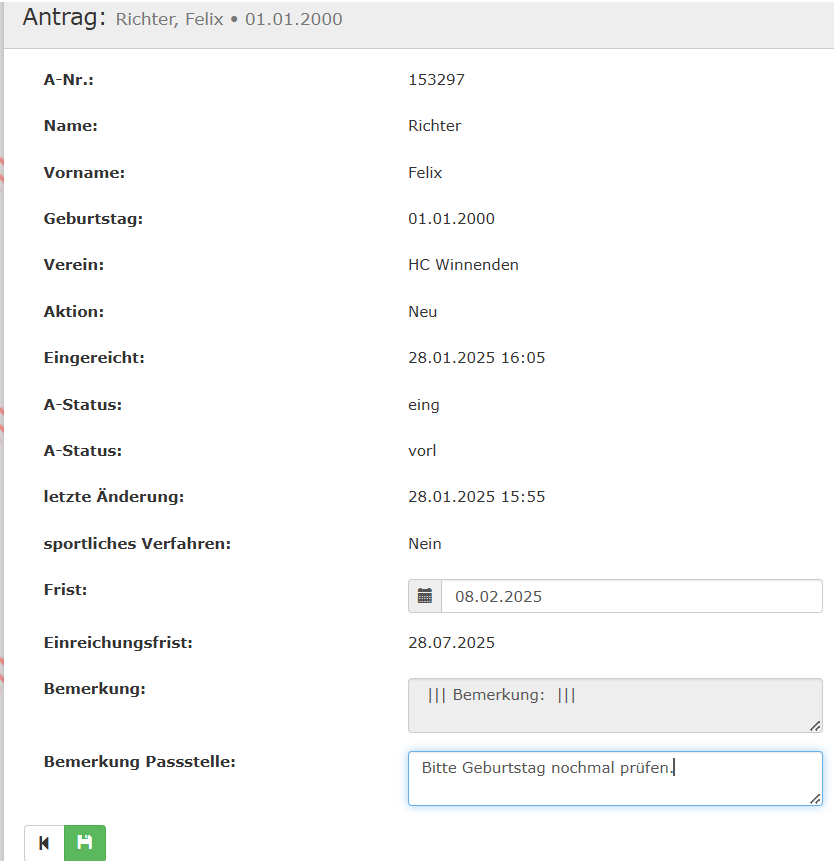The height and width of the screenshot is (861, 834).
Task: Click the back-to-start arrow button
Action: point(44,843)
